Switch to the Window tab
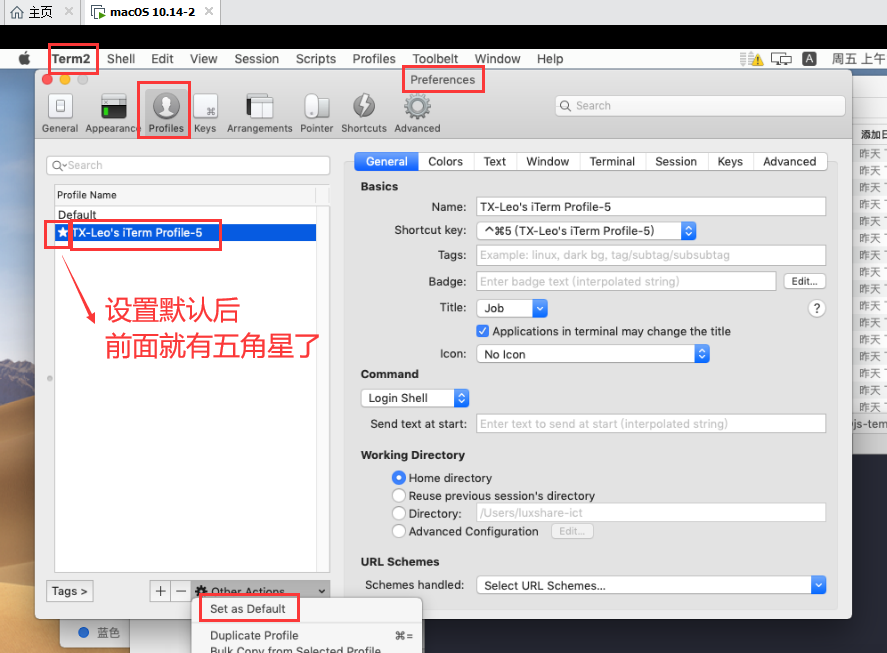This screenshot has width=887, height=653. point(548,161)
